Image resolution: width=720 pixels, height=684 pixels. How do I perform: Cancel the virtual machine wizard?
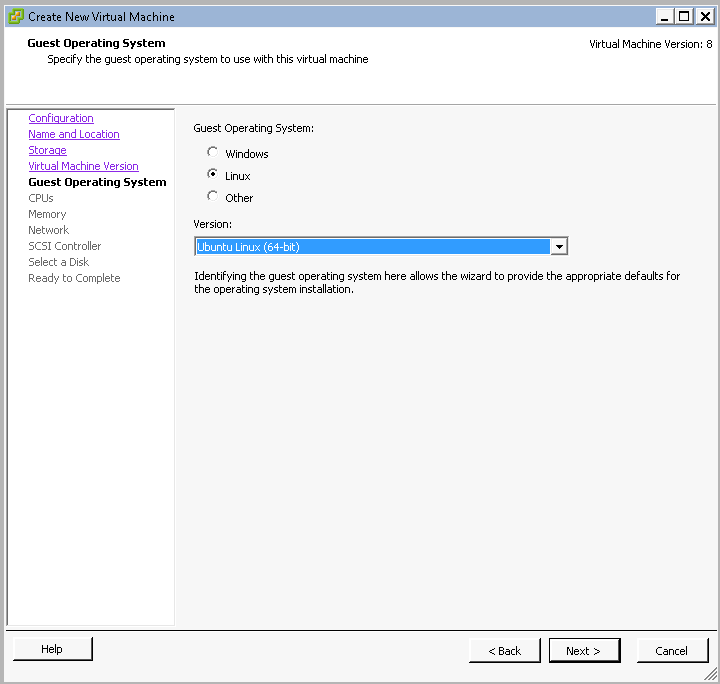(672, 651)
